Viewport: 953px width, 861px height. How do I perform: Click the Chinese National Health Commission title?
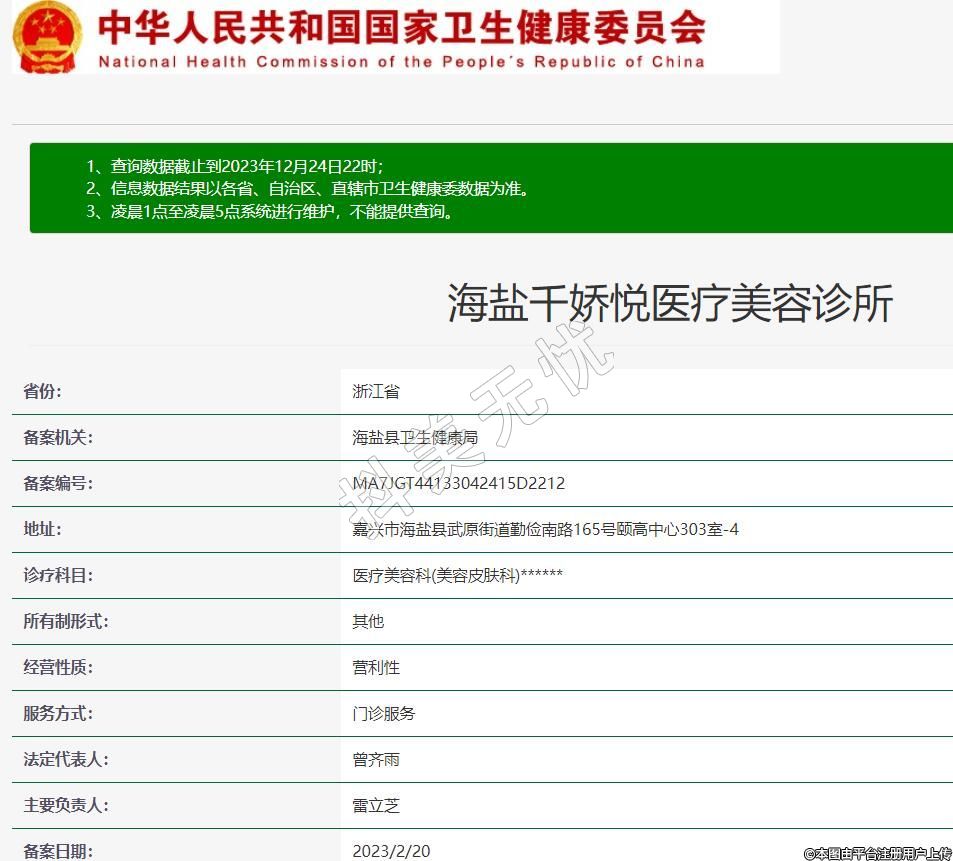pyautogui.click(x=400, y=27)
